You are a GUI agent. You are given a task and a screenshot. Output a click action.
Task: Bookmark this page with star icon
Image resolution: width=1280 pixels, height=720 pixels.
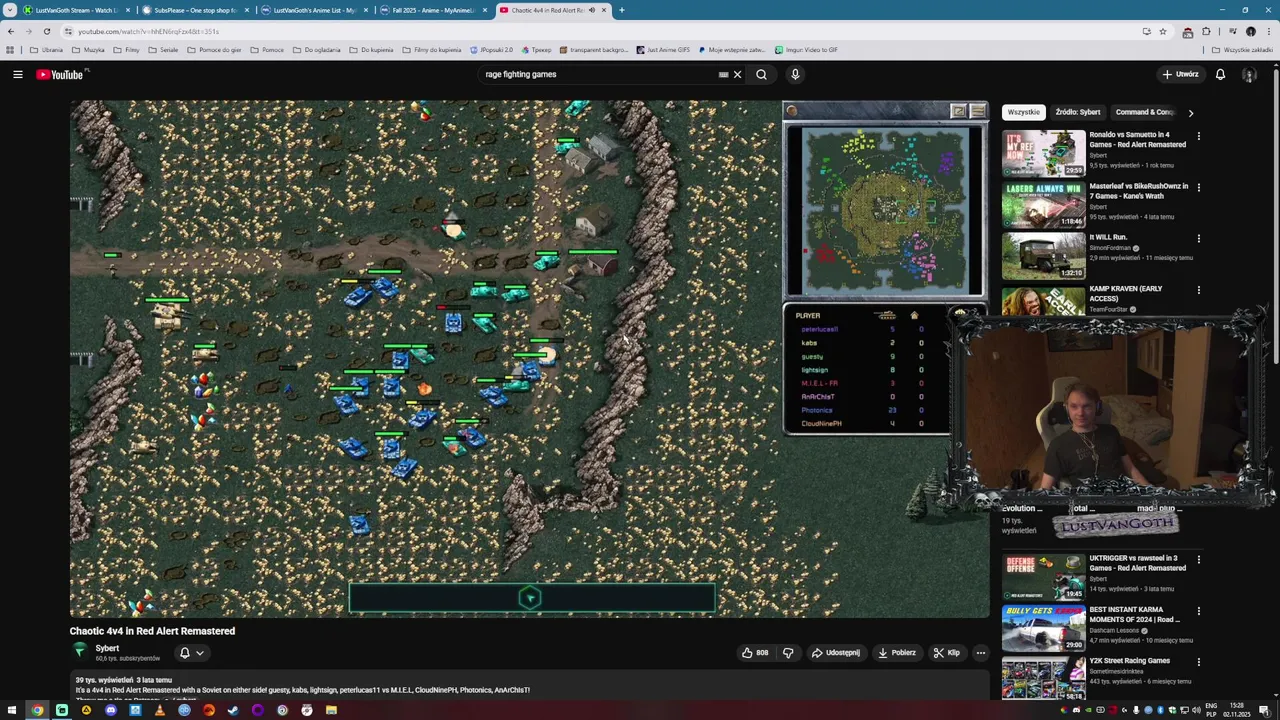[x=1163, y=31]
